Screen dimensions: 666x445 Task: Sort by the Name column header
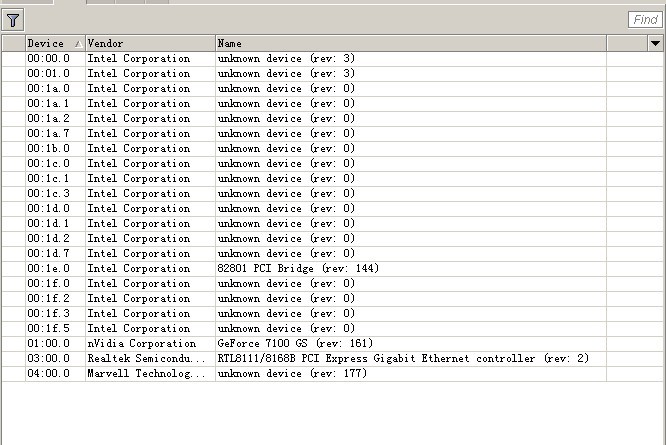411,43
